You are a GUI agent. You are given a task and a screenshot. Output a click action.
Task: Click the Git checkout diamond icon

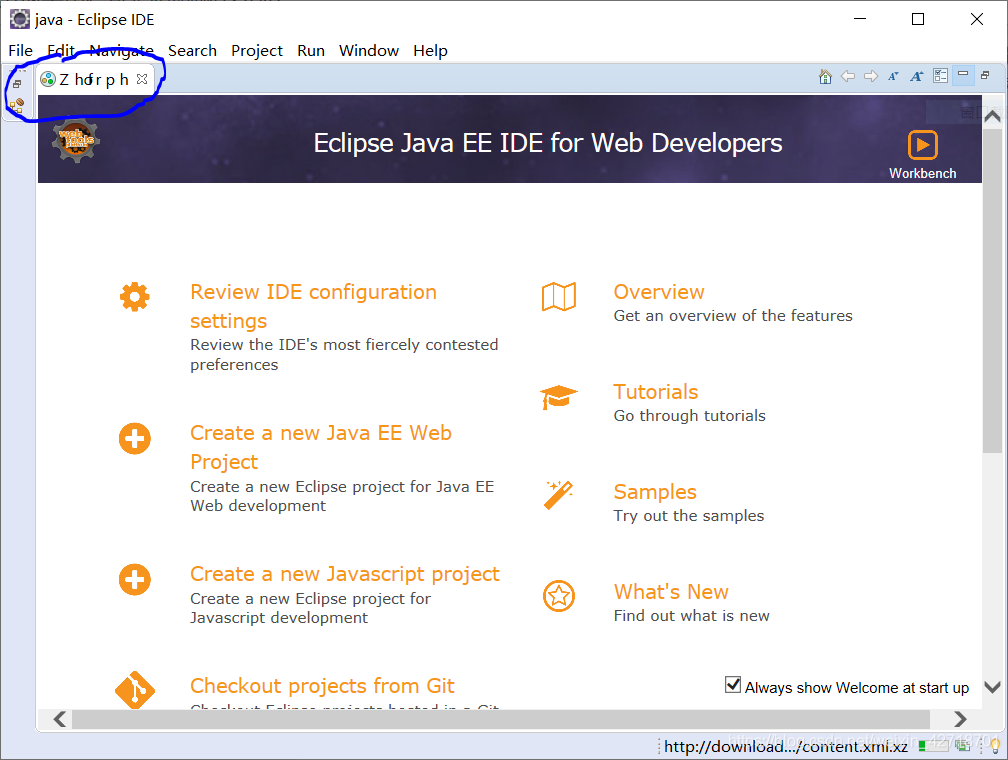[x=134, y=691]
